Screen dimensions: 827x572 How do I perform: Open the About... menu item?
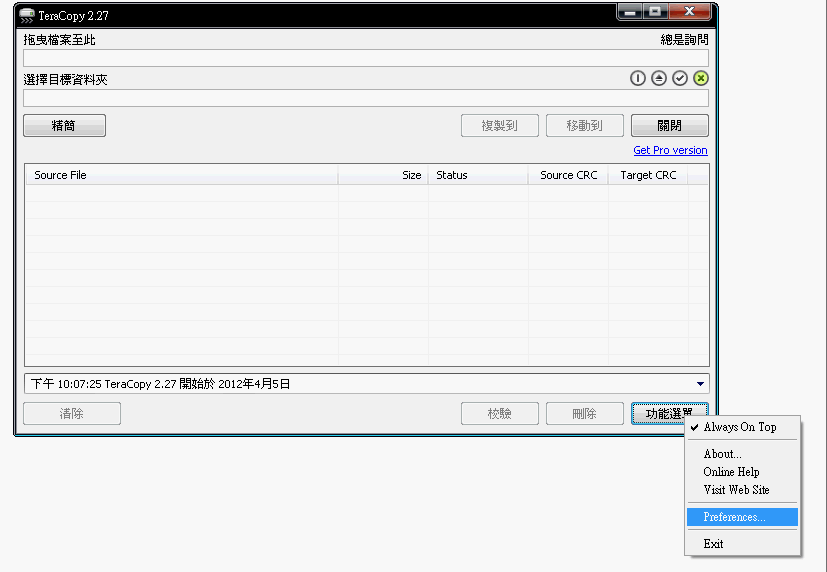(743, 454)
